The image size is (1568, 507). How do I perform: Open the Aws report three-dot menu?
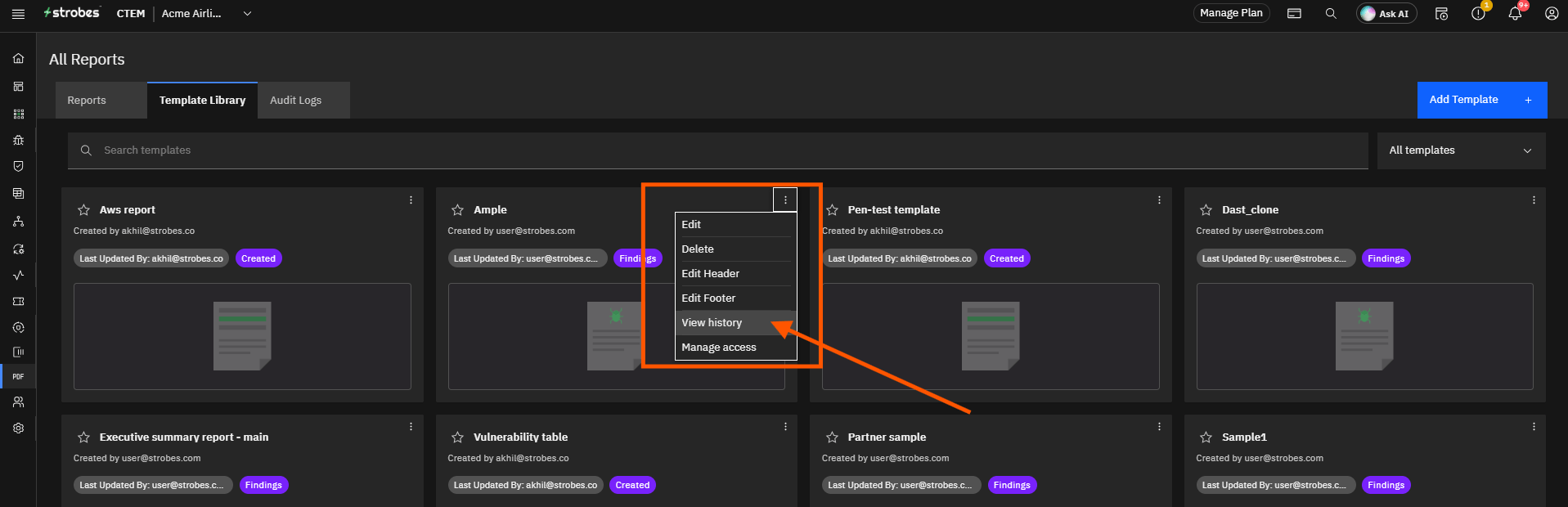click(411, 200)
